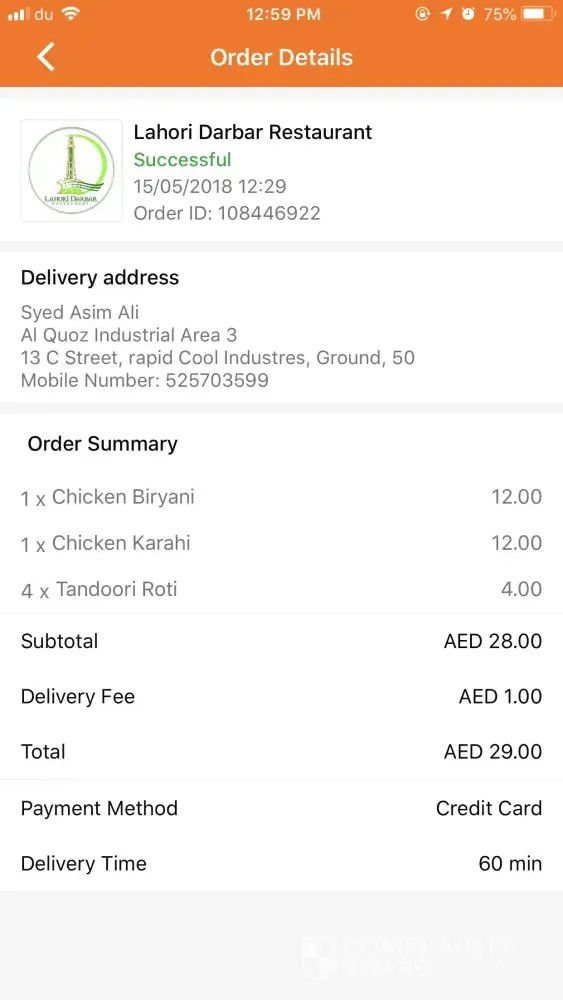Screen dimensions: 563x1000
Task: Tap the Delivery Time 60 min row
Action: coord(281,864)
